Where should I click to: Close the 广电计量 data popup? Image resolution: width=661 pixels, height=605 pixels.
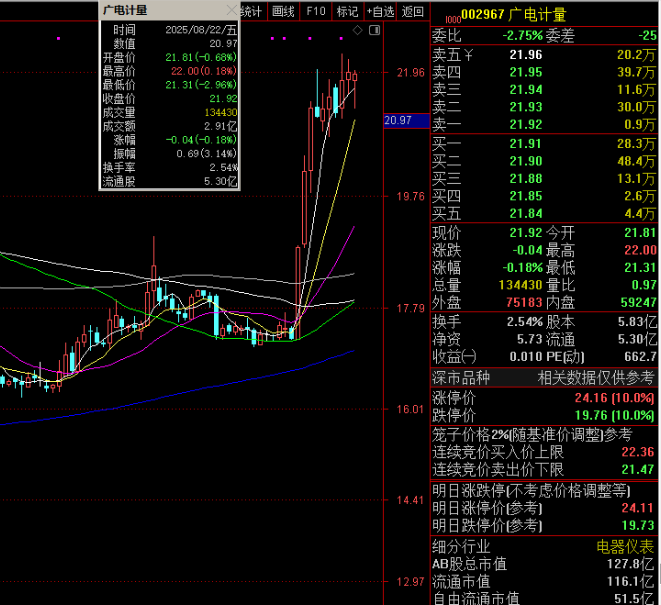(x=231, y=10)
